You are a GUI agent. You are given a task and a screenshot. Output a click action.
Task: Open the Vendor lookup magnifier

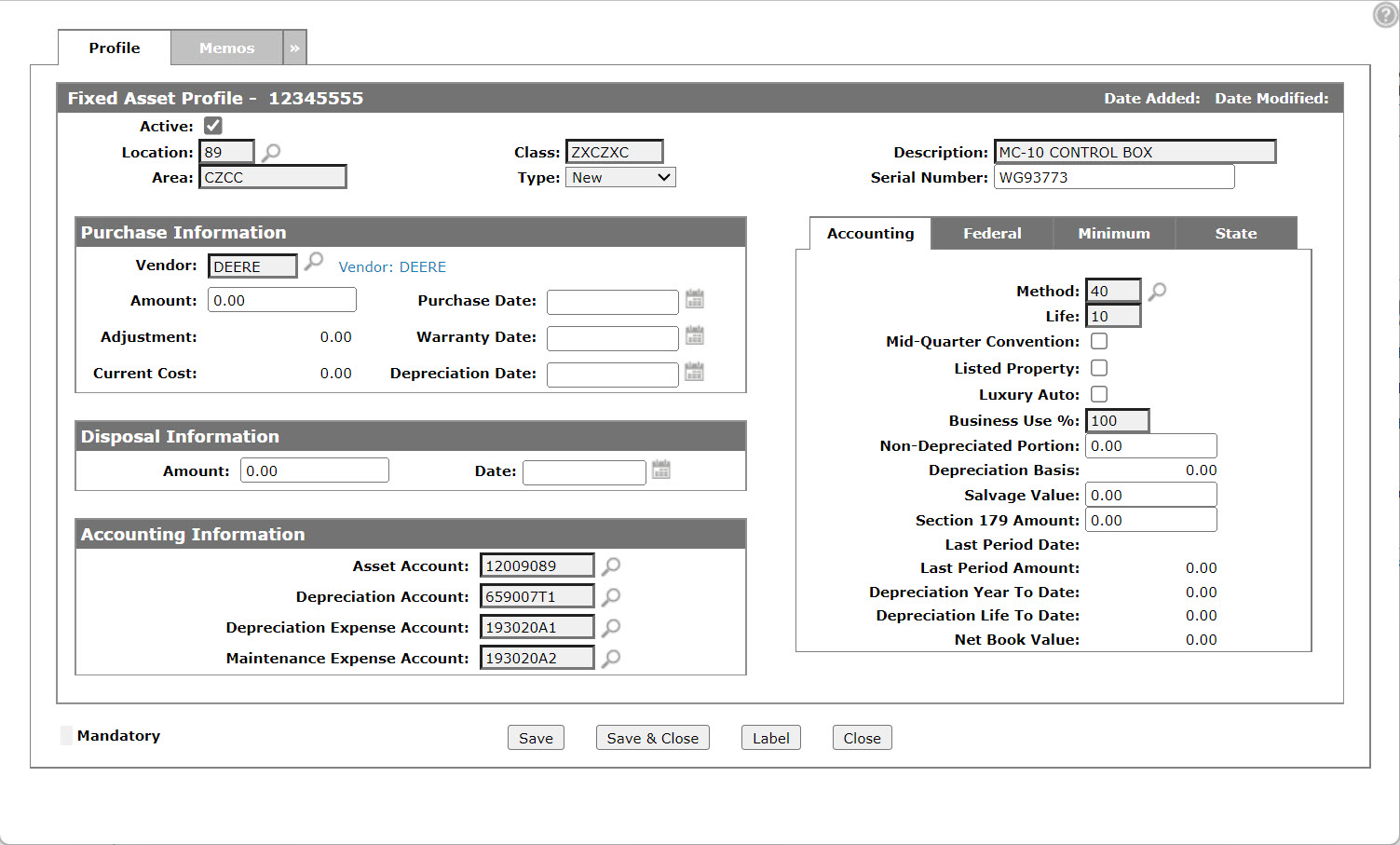(x=314, y=261)
